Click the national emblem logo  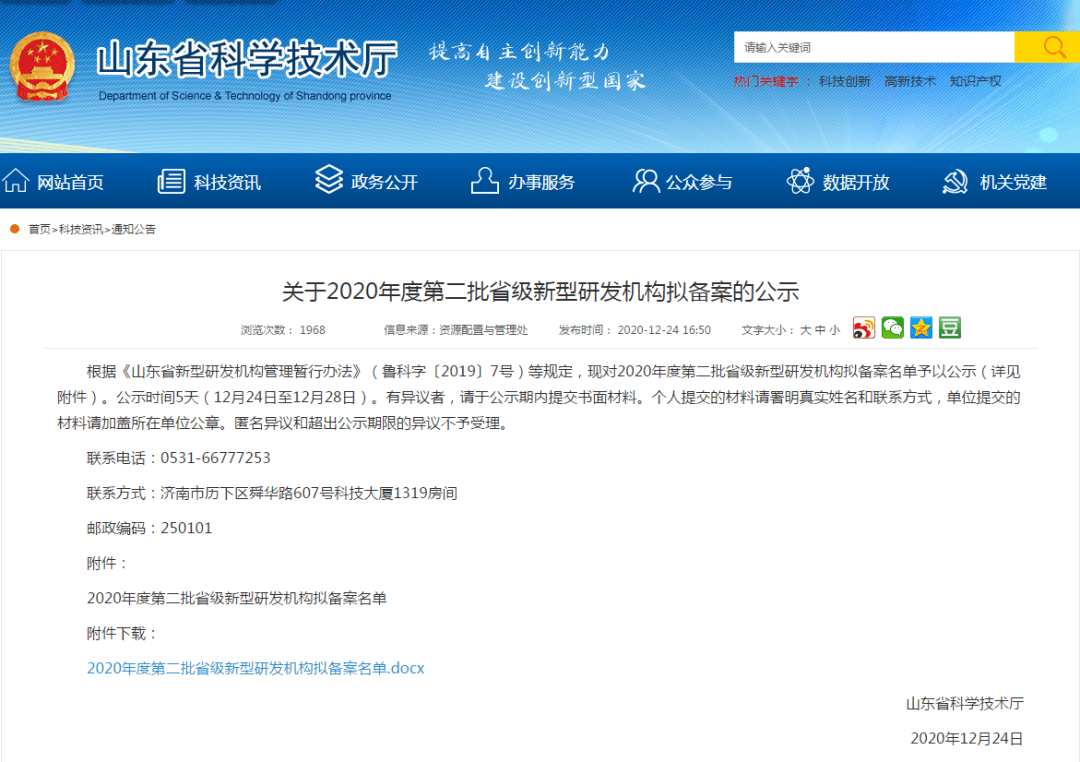click(x=42, y=68)
